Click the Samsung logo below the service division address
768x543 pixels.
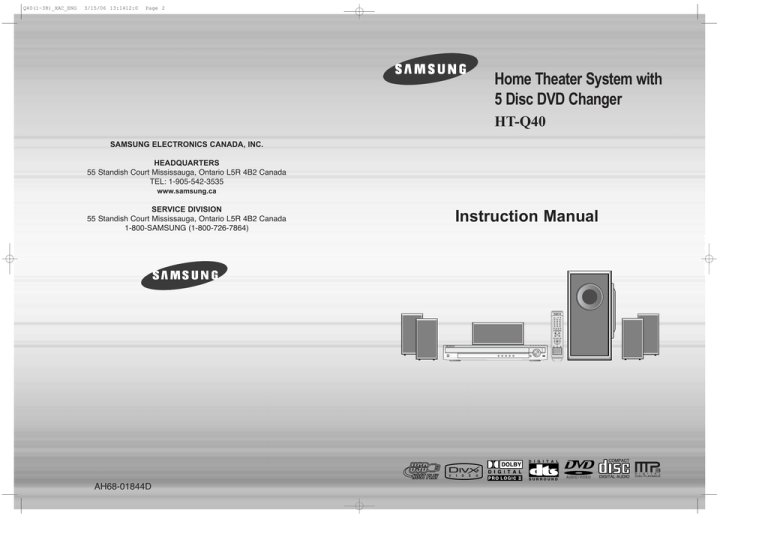pyautogui.click(x=184, y=275)
